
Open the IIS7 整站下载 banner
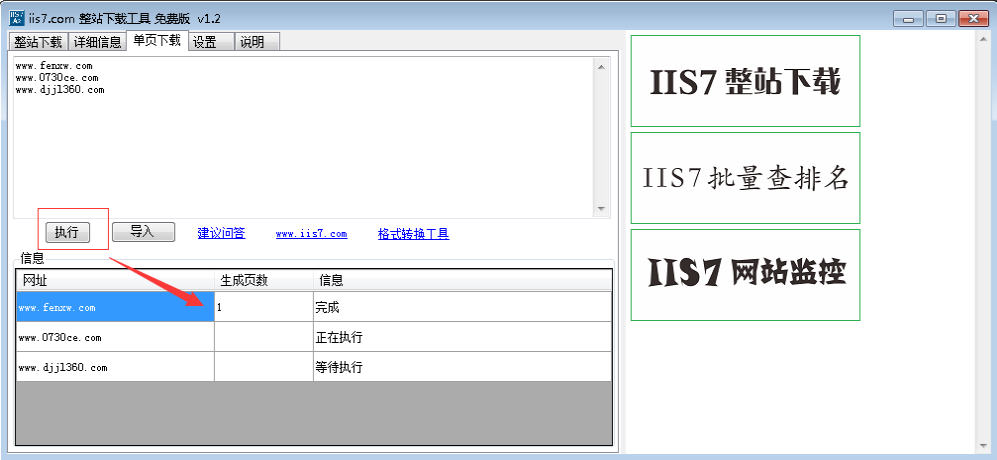(745, 81)
